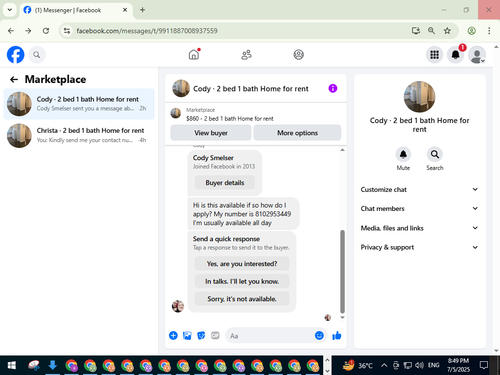500x375 pixels.
Task: Click the back arrow beside Marketplace
Action: click(x=14, y=79)
